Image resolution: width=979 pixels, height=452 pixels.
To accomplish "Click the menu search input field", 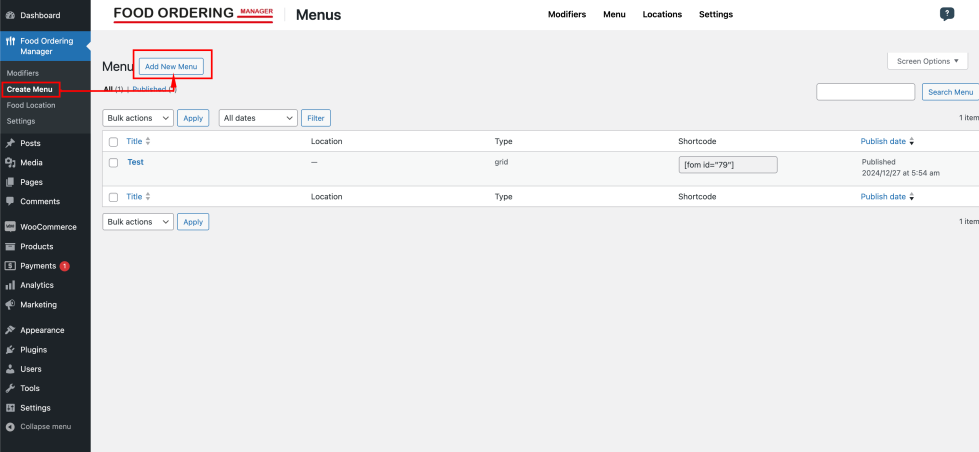I will 865,92.
